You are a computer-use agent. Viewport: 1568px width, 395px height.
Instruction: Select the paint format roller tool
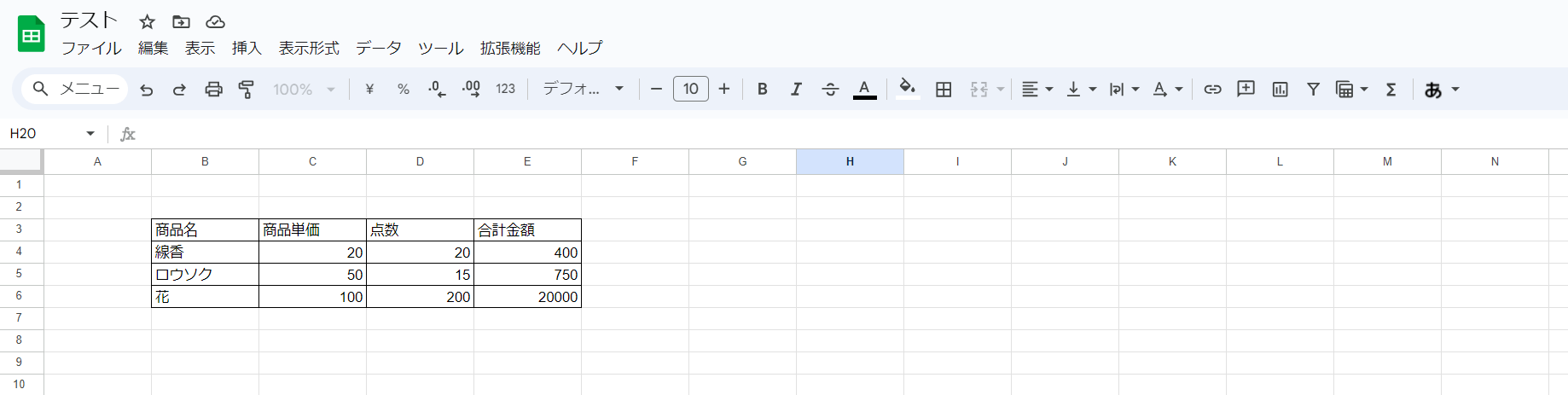click(247, 90)
